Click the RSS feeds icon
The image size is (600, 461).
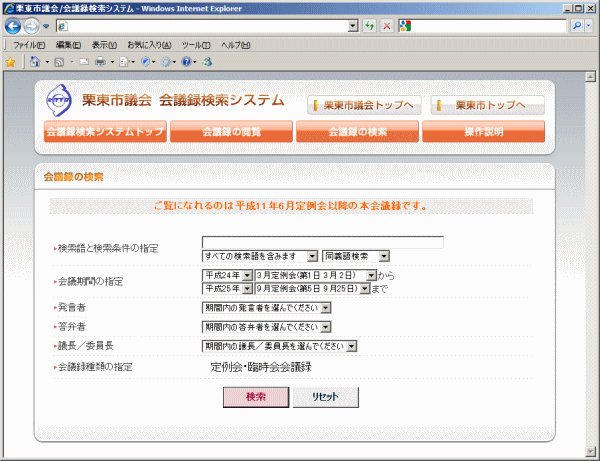[x=59, y=62]
